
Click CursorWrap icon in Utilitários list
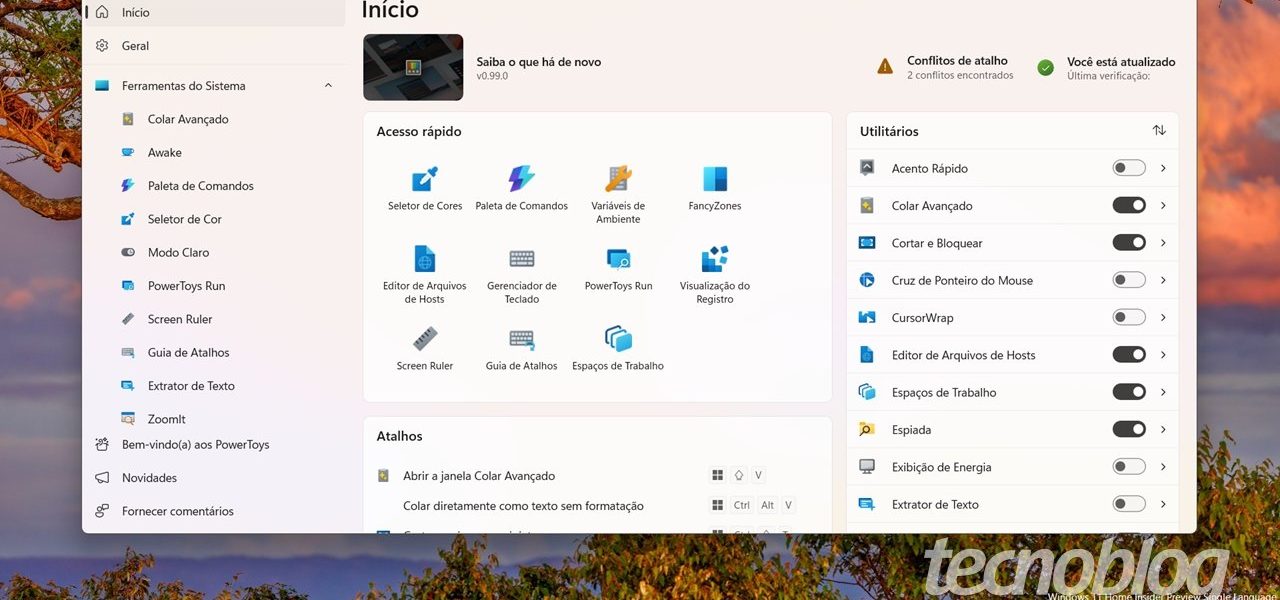[x=867, y=317]
